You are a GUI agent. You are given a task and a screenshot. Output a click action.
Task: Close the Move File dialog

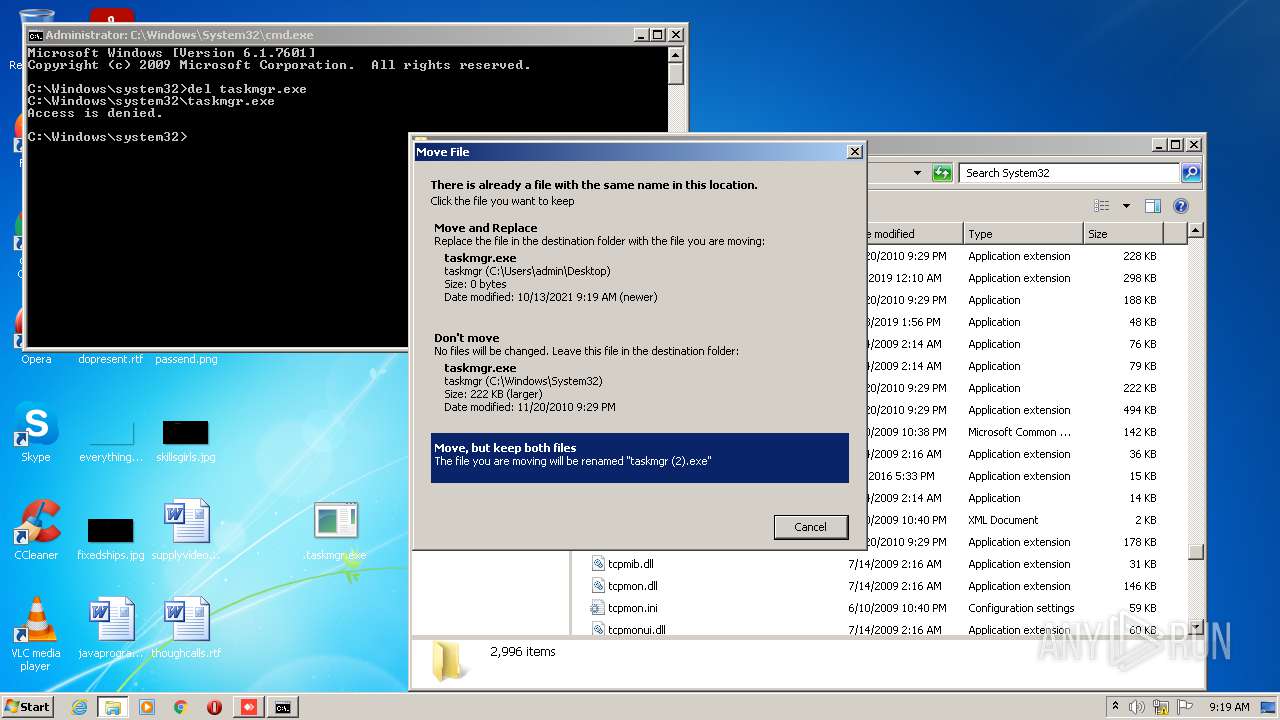point(854,152)
